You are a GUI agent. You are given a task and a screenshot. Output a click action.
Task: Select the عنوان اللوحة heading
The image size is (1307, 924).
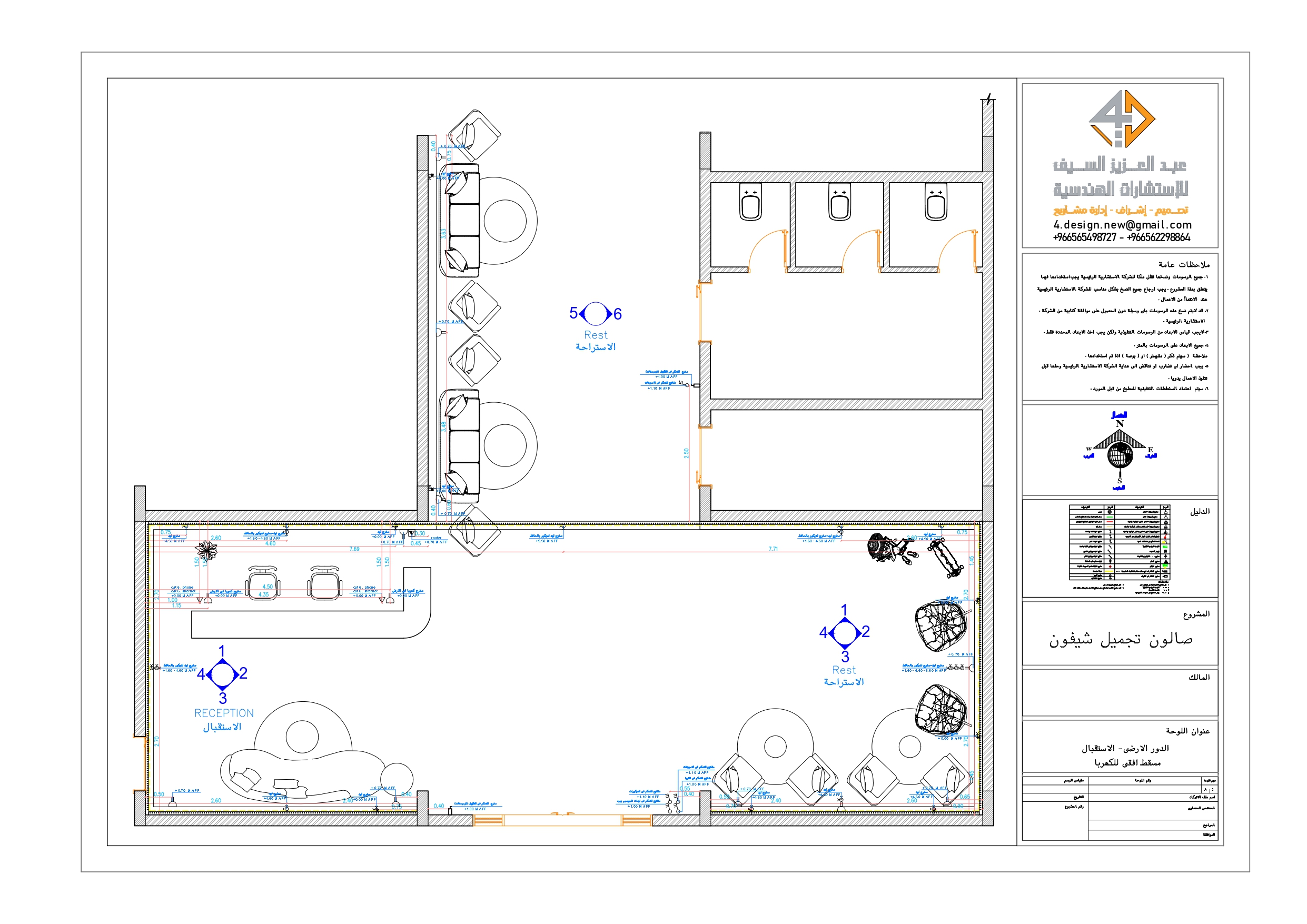(1187, 731)
